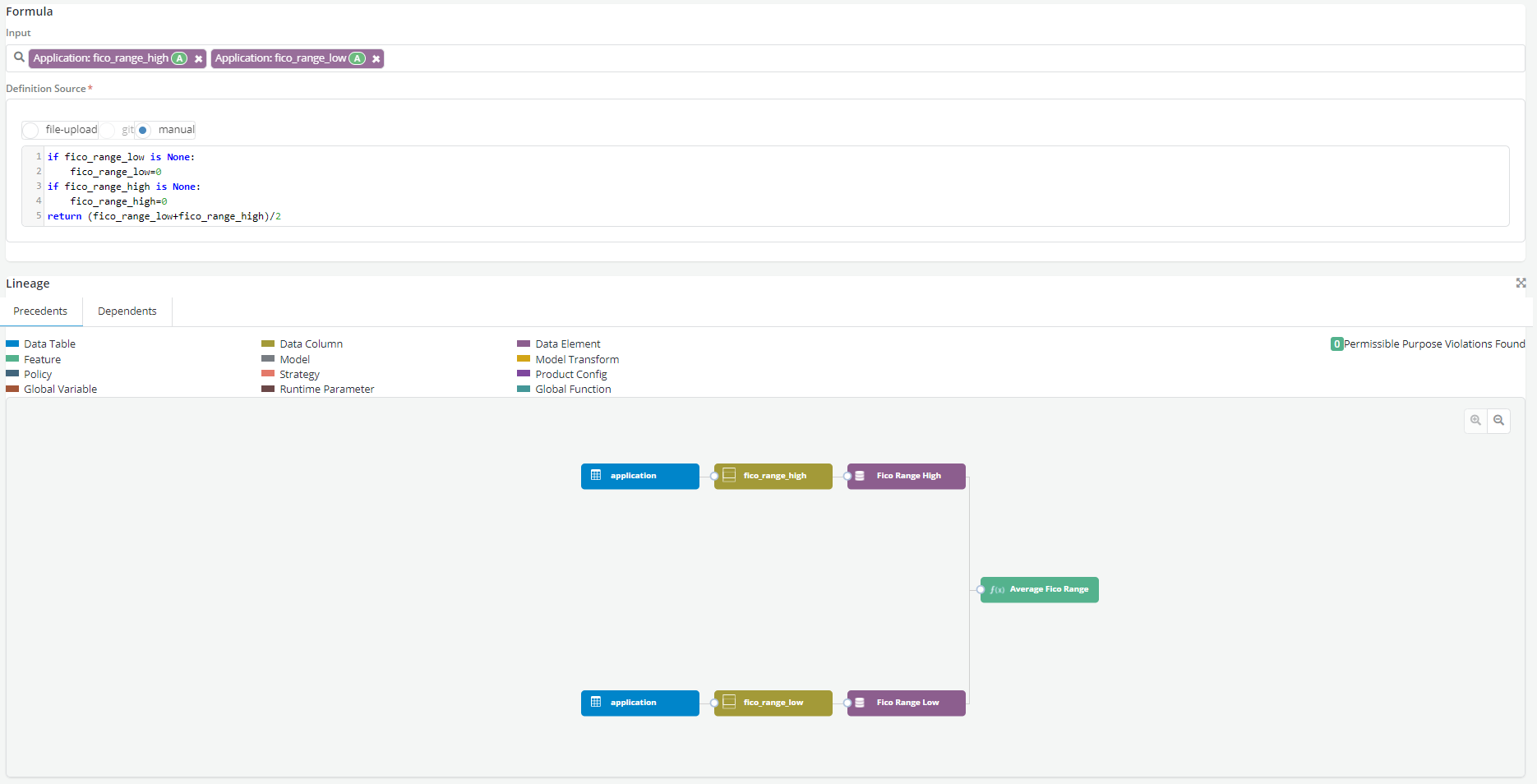Click the function icon on Average Fico Range
The height and width of the screenshot is (784, 1537).
coord(997,590)
